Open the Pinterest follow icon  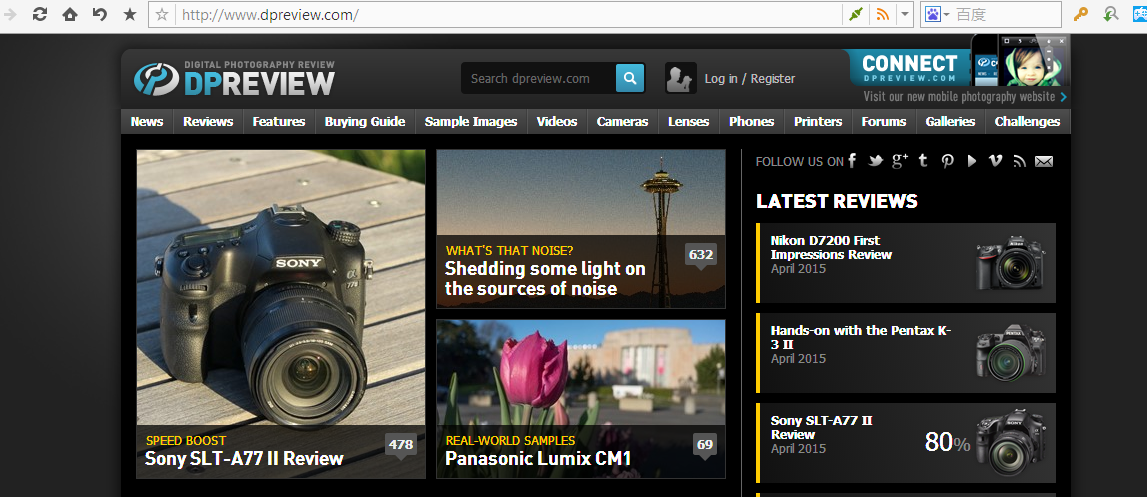[946, 161]
